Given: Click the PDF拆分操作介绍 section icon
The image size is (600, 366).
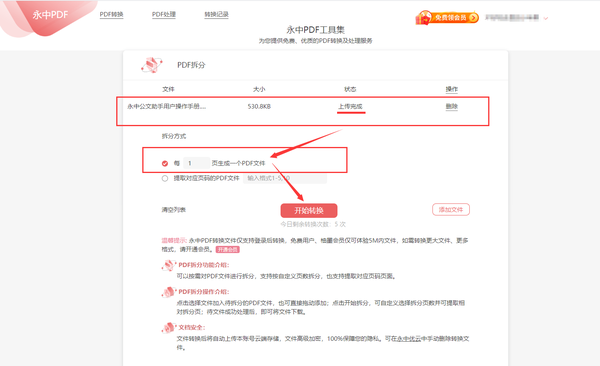Looking at the screenshot, I should [168, 292].
